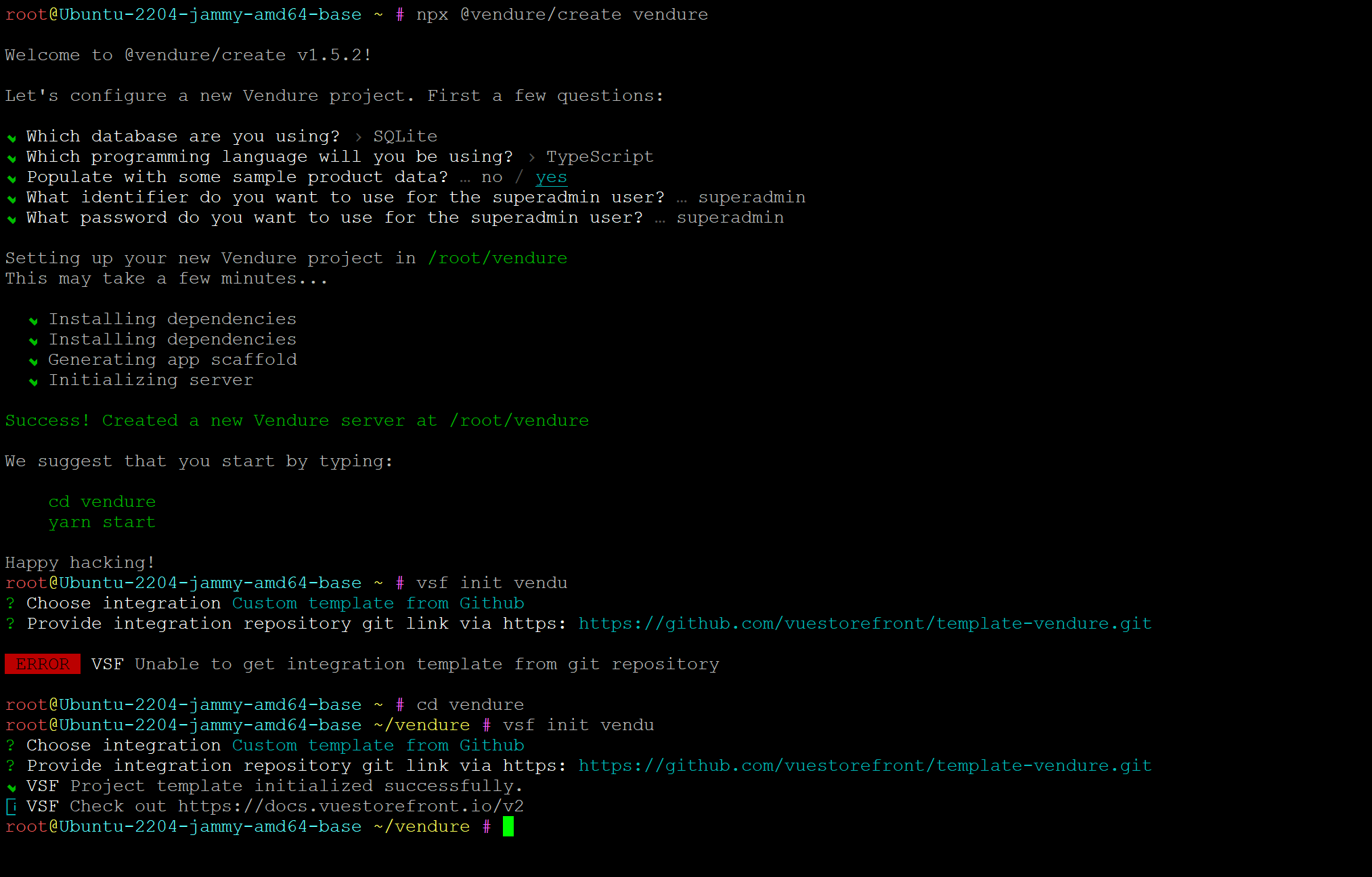Click the green terminal cursor block
Viewport: 1372px width, 877px height.
[x=508, y=826]
